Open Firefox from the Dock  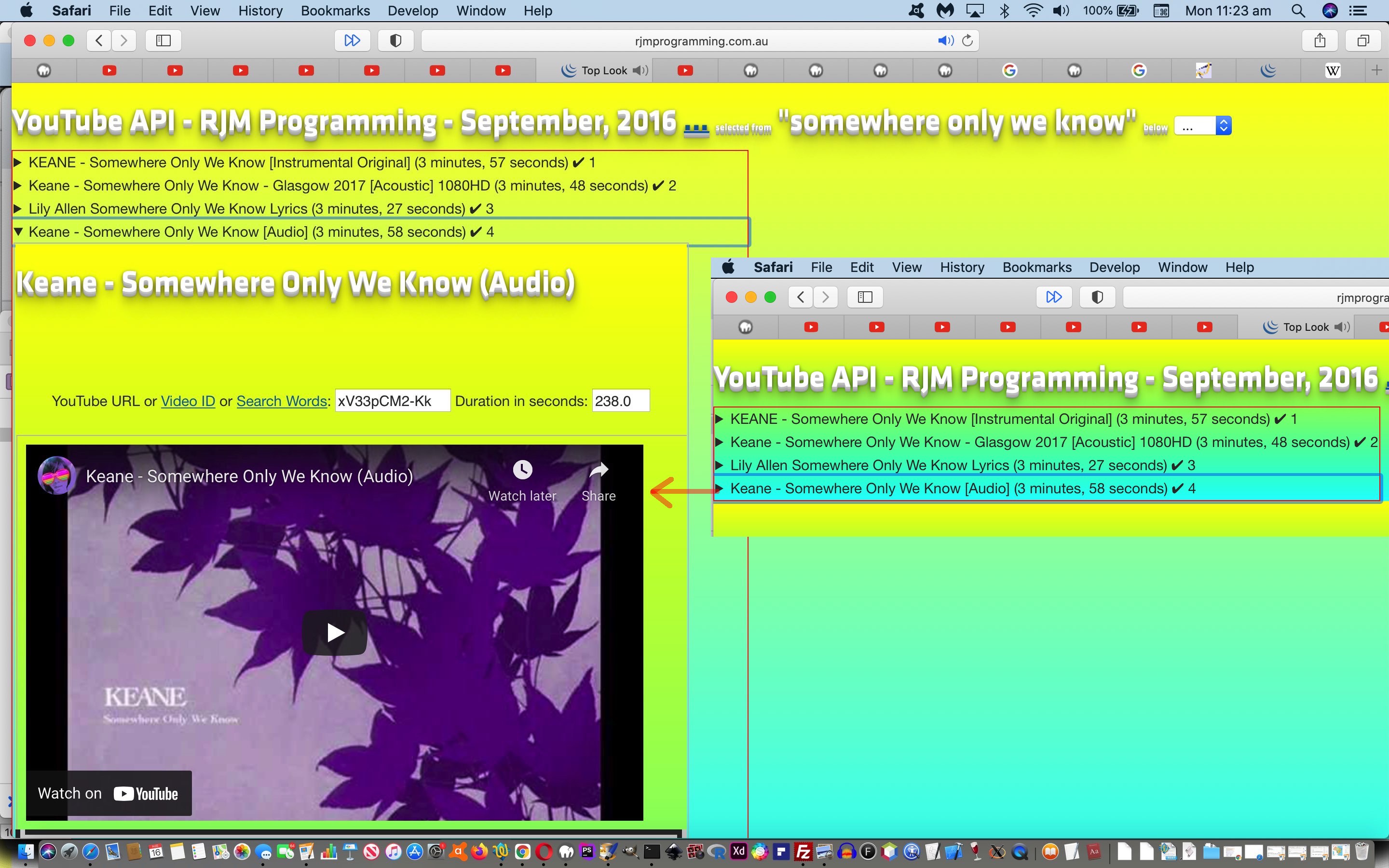[479, 851]
